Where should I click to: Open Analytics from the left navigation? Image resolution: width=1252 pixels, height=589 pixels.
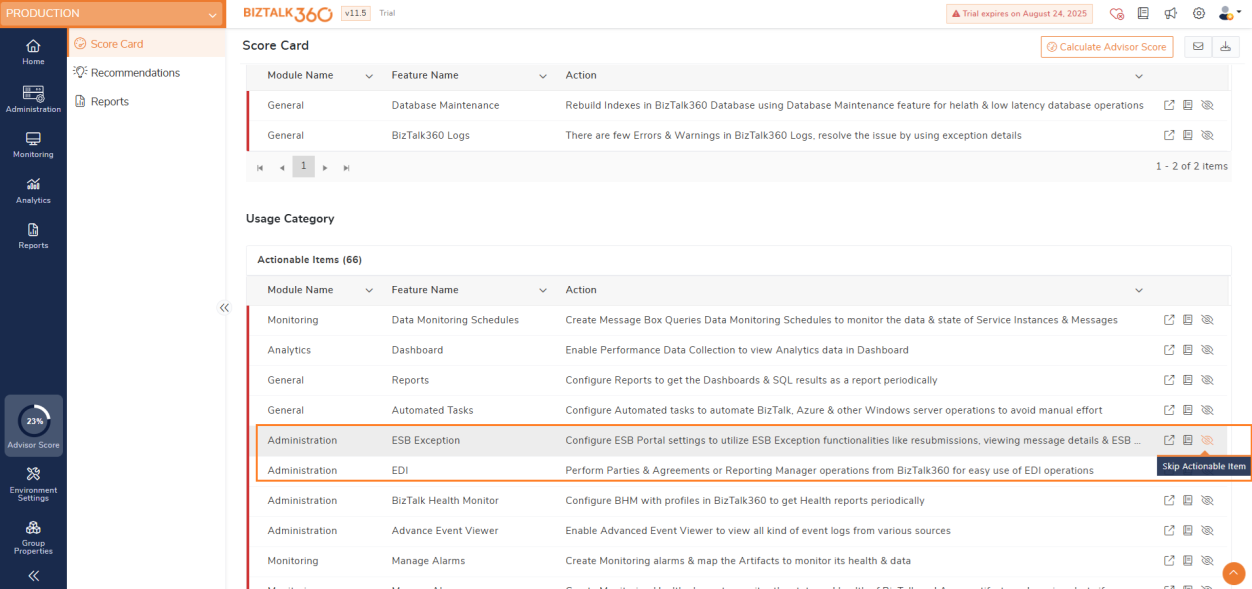coord(33,190)
